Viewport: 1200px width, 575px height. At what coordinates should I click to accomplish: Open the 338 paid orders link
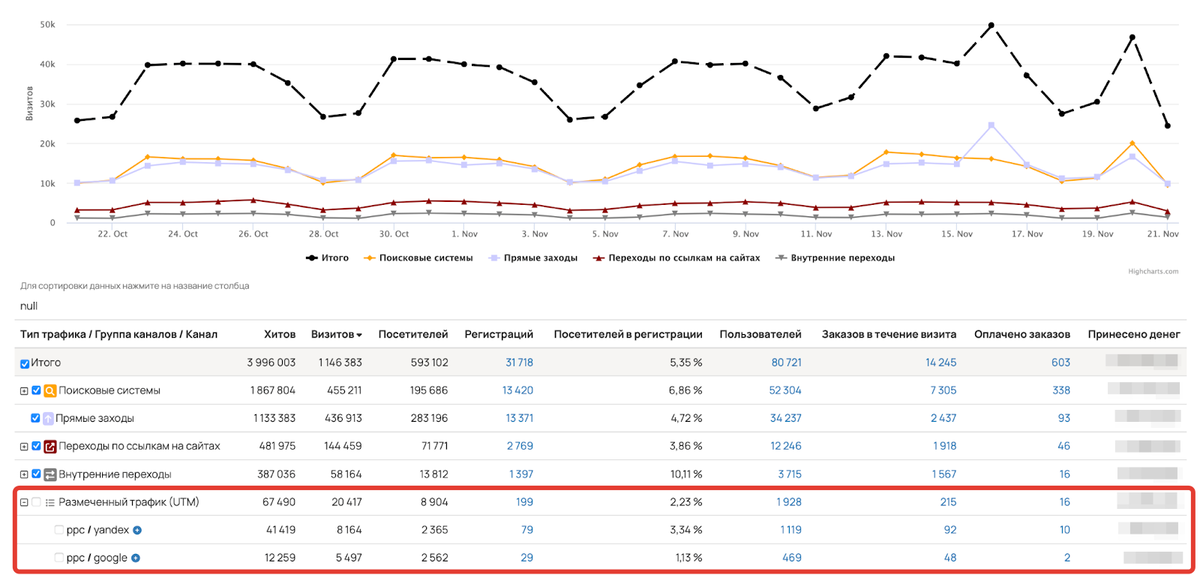pos(1061,391)
